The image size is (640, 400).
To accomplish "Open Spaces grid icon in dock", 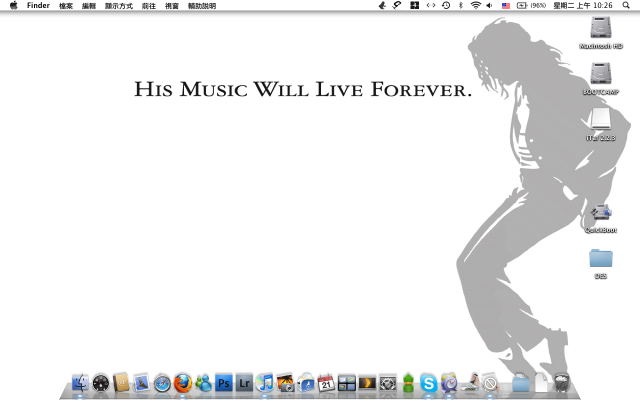I will 347,383.
